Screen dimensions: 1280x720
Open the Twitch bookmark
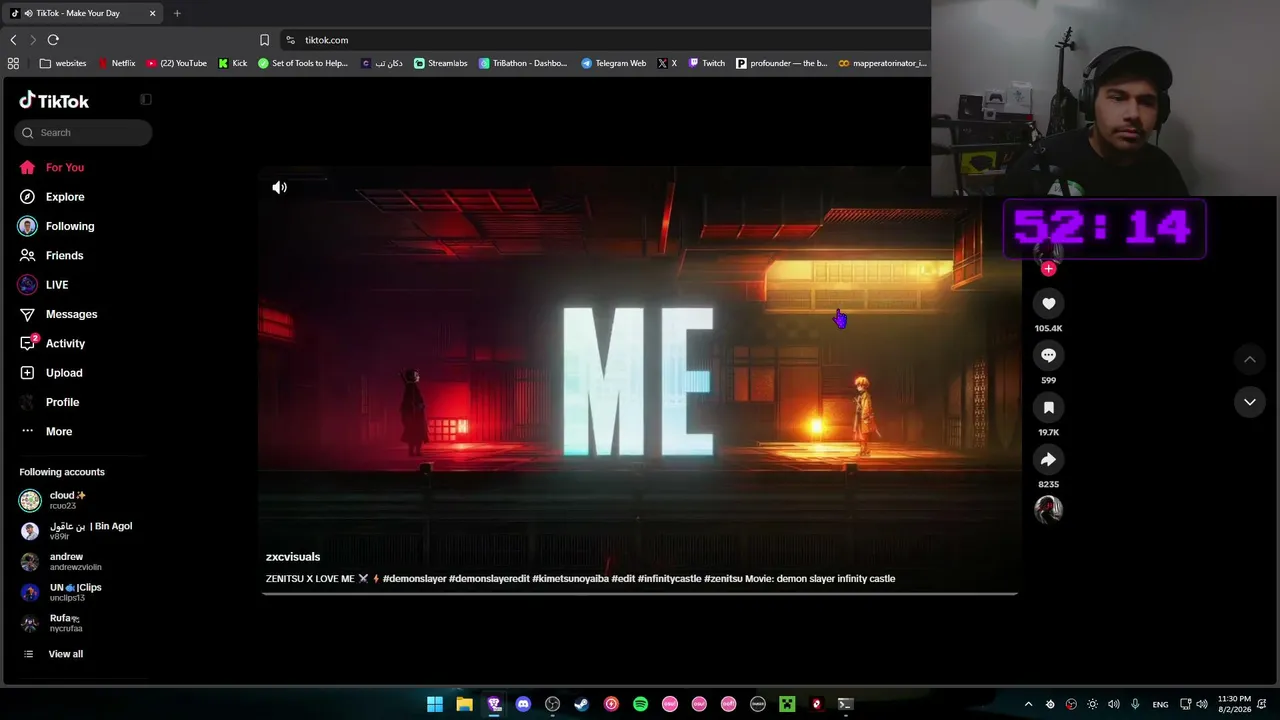pos(706,63)
